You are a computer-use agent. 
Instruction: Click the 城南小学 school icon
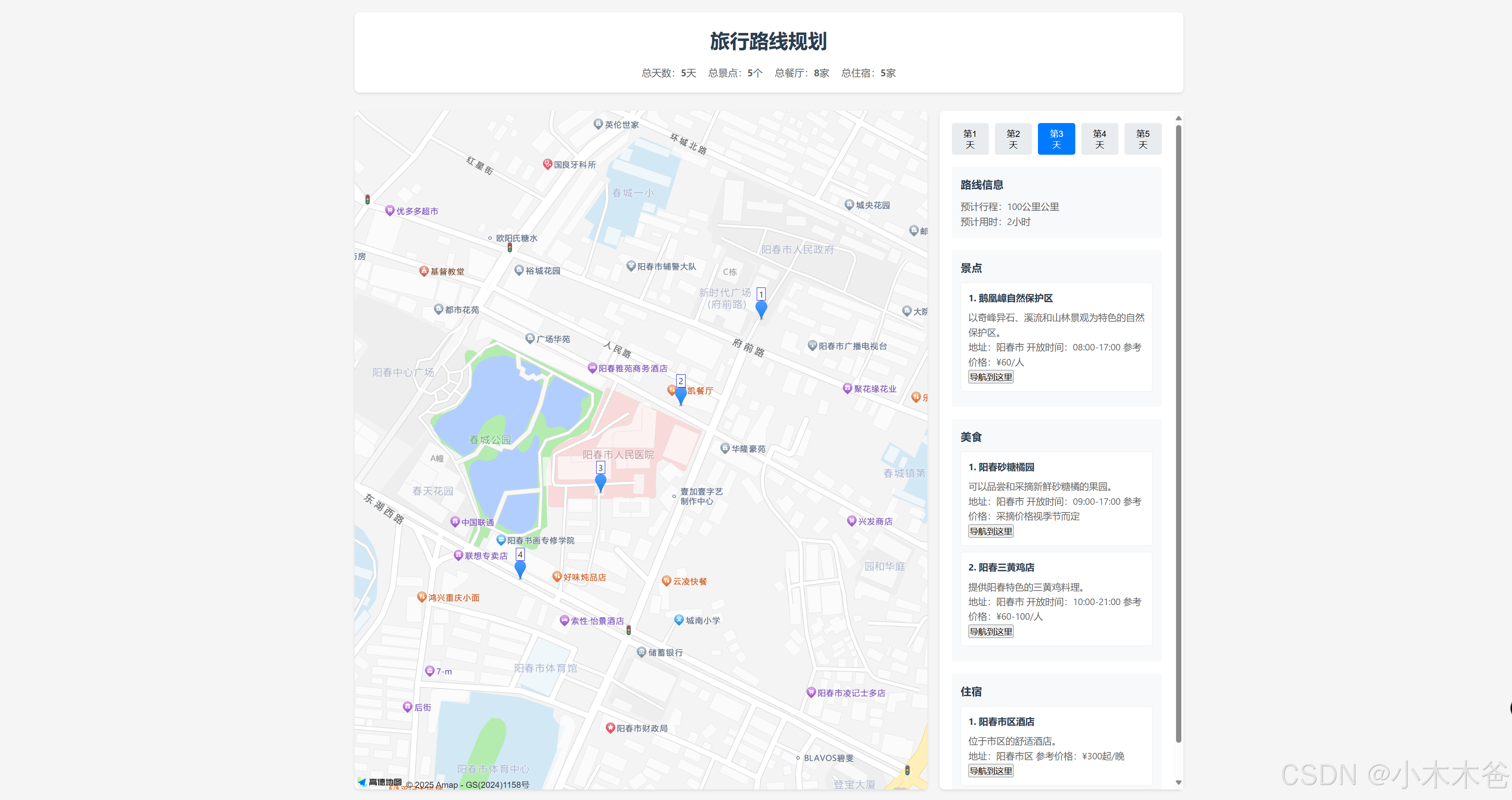tap(678, 620)
